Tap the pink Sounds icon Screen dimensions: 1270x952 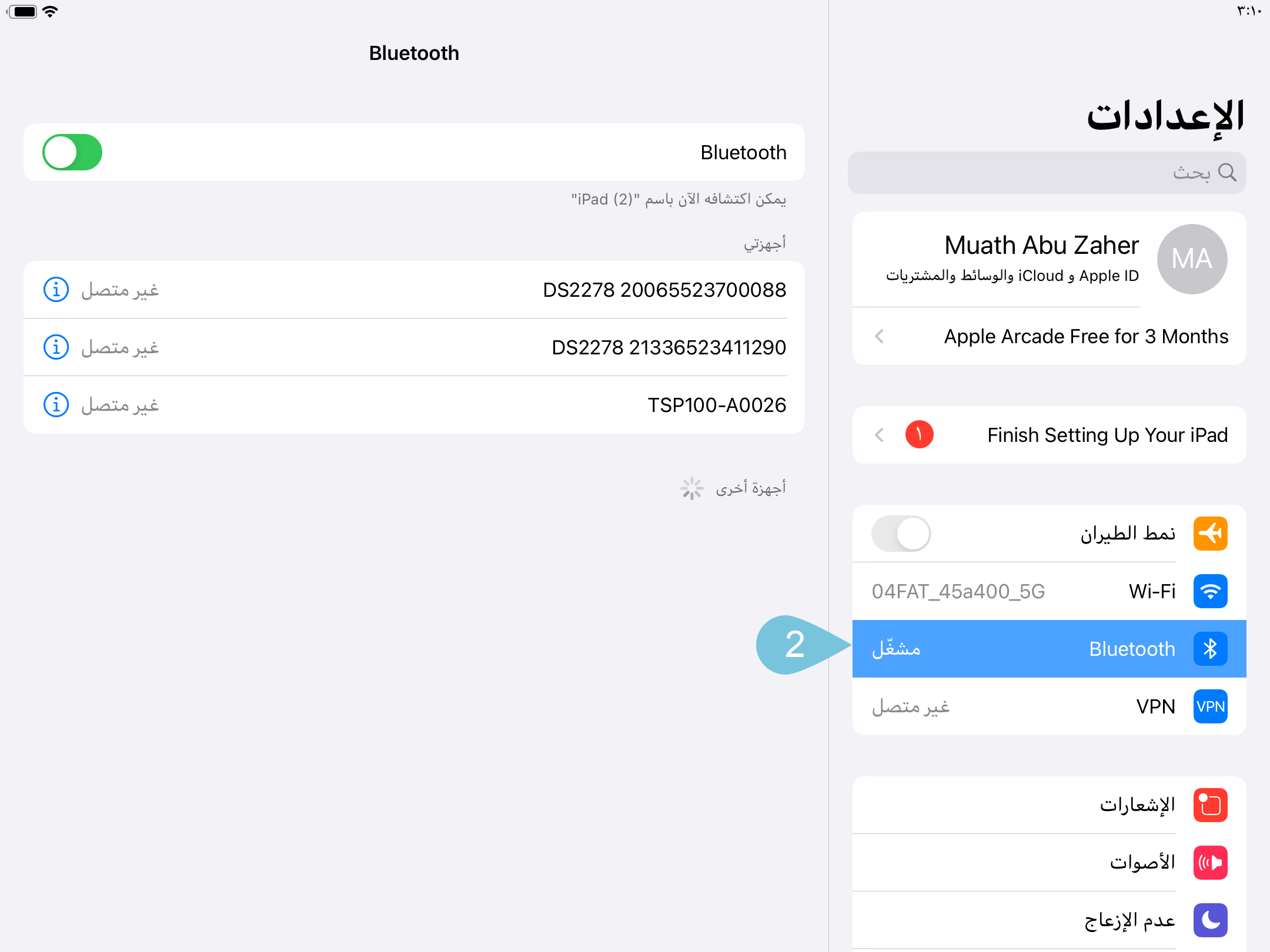(1210, 863)
